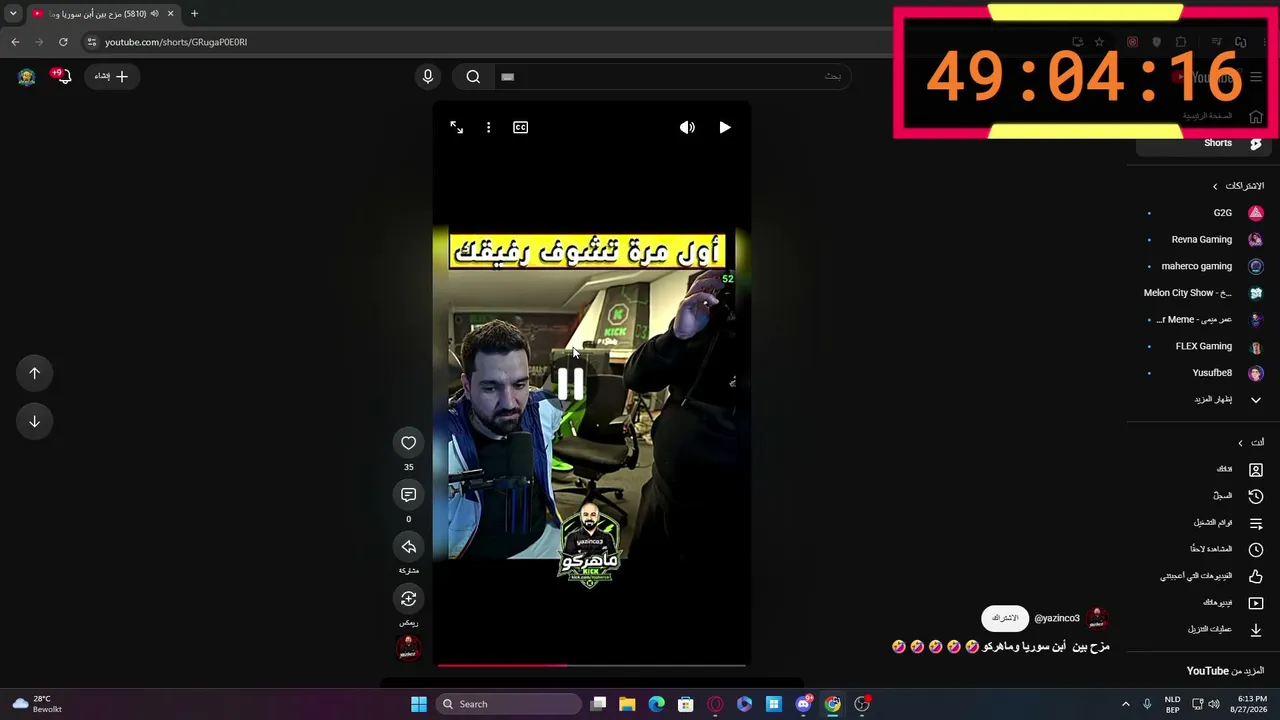Pause the video from the center overlay
Image resolution: width=1280 pixels, height=720 pixels.
[571, 383]
